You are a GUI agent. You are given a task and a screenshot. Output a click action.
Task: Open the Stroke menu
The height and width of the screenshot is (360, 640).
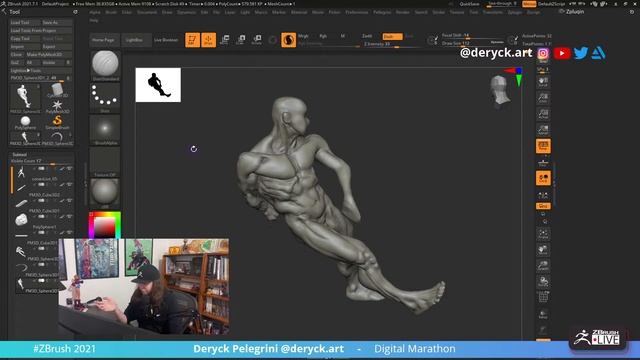[x=438, y=12]
